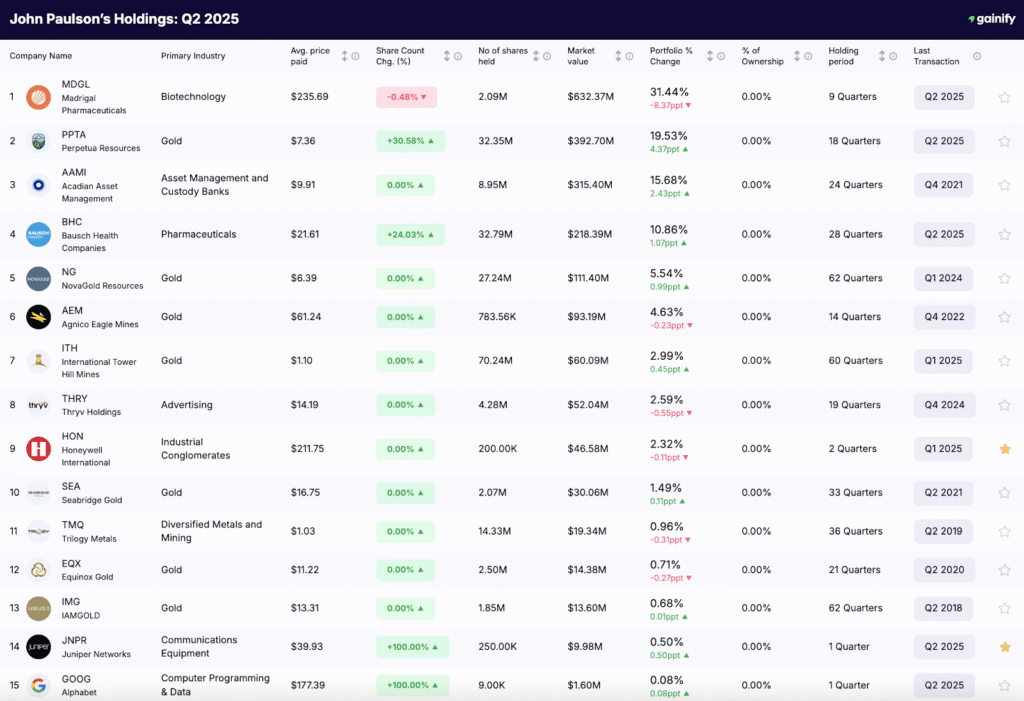Open the gainify logo in header
Image resolution: width=1024 pixels, height=701 pixels.
991,19
